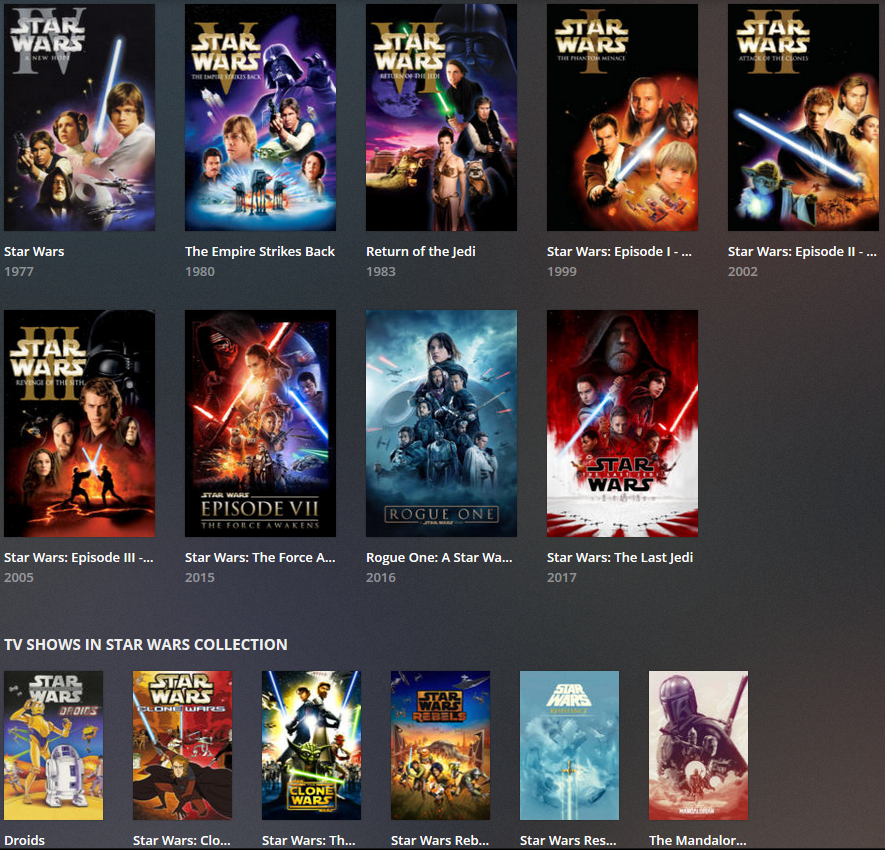This screenshot has height=850, width=885.
Task: Open the Star Wars Resistance poster
Action: [569, 745]
